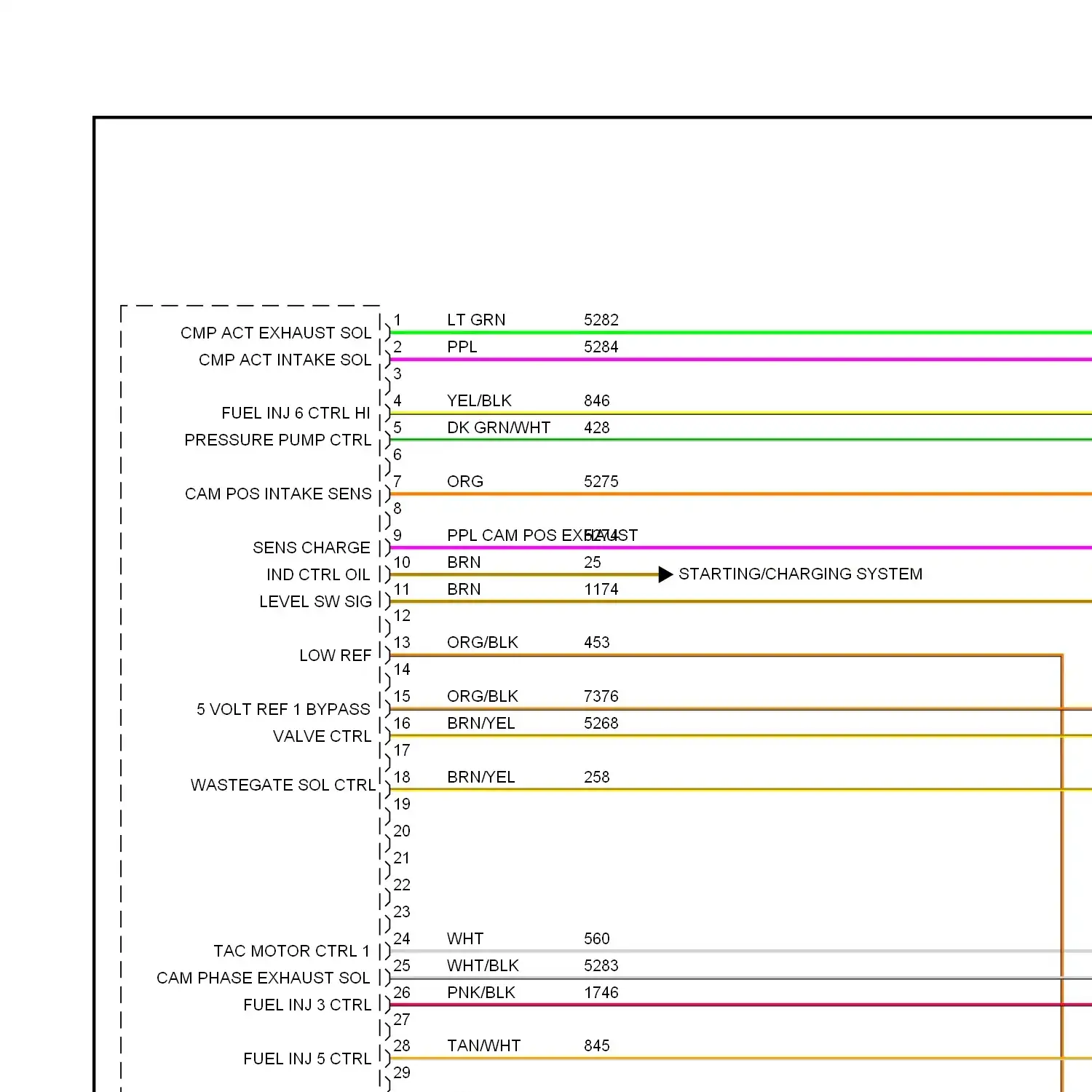Click connector pin number 17

pyautogui.click(x=402, y=751)
